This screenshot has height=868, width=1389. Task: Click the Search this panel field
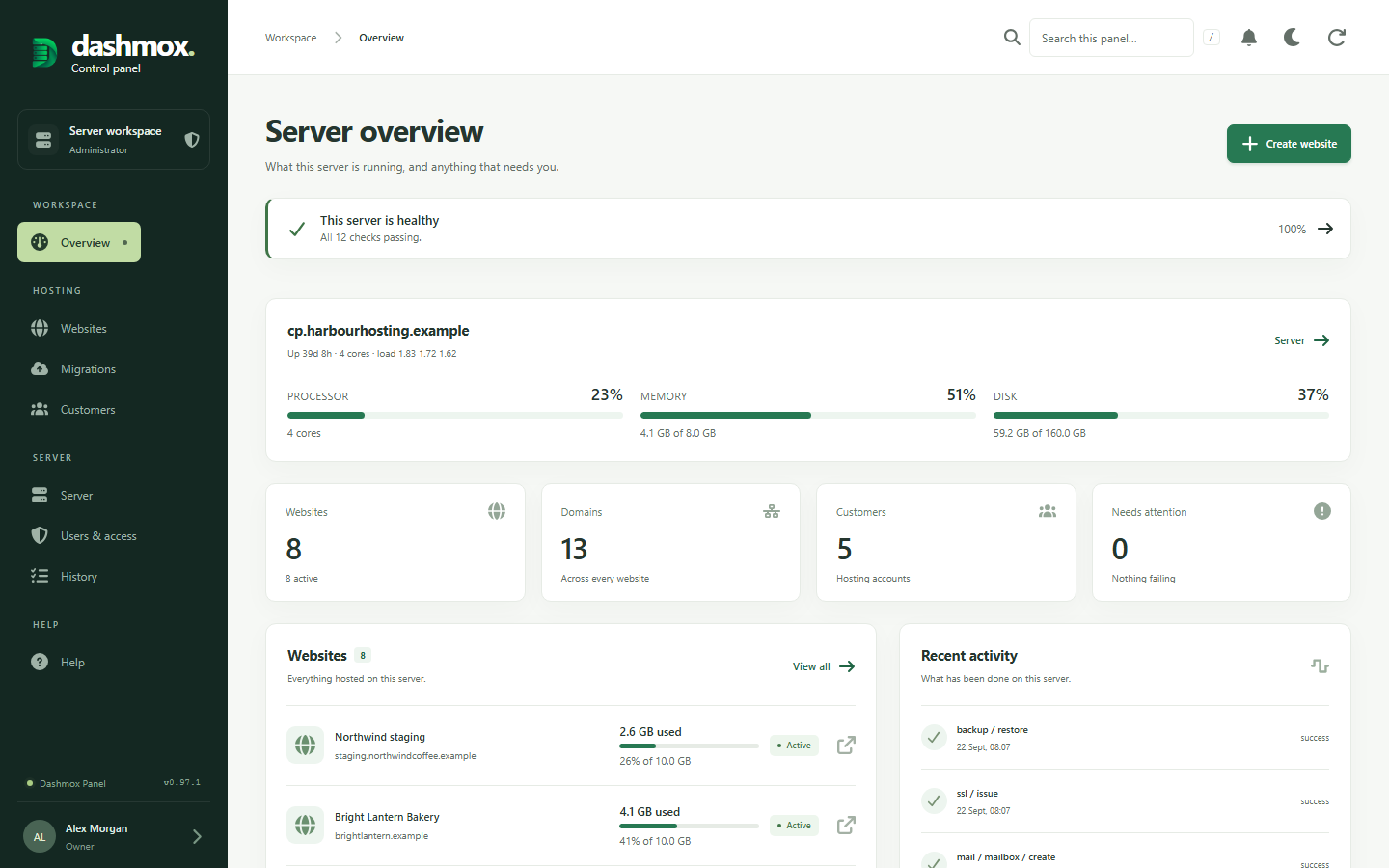(x=1111, y=38)
